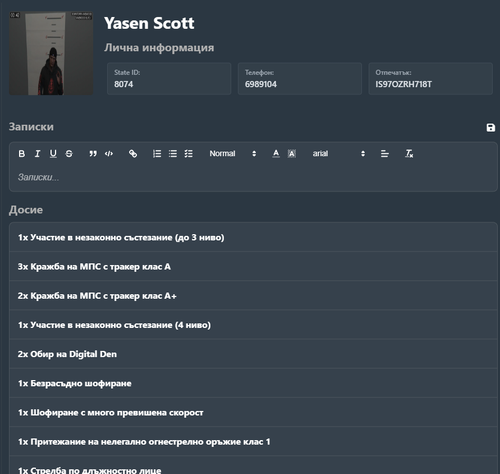Select the State ID value 8074
This screenshot has height=474, width=500.
124,84
